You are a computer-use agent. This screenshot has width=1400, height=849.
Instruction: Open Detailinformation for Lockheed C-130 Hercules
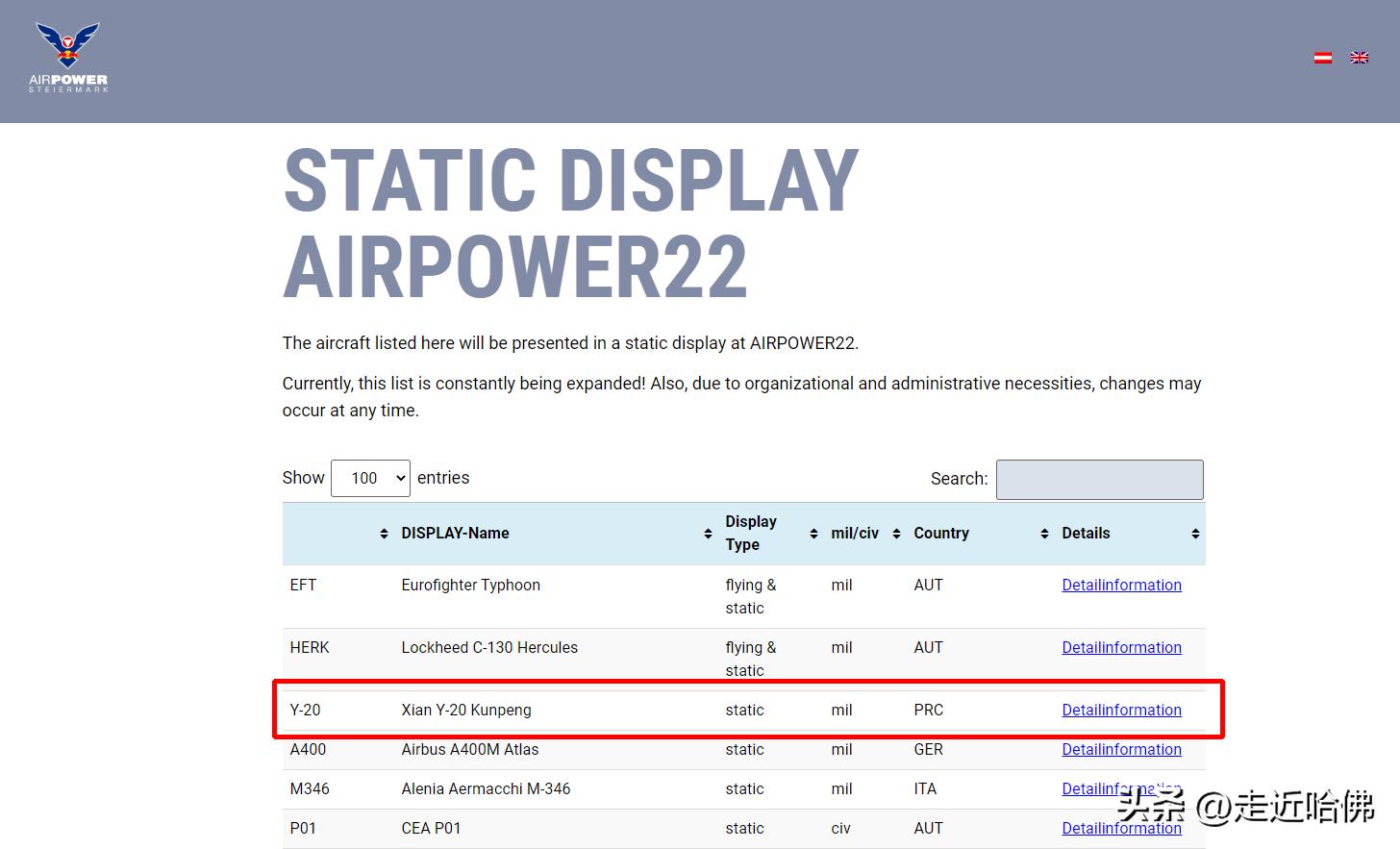pos(1121,647)
